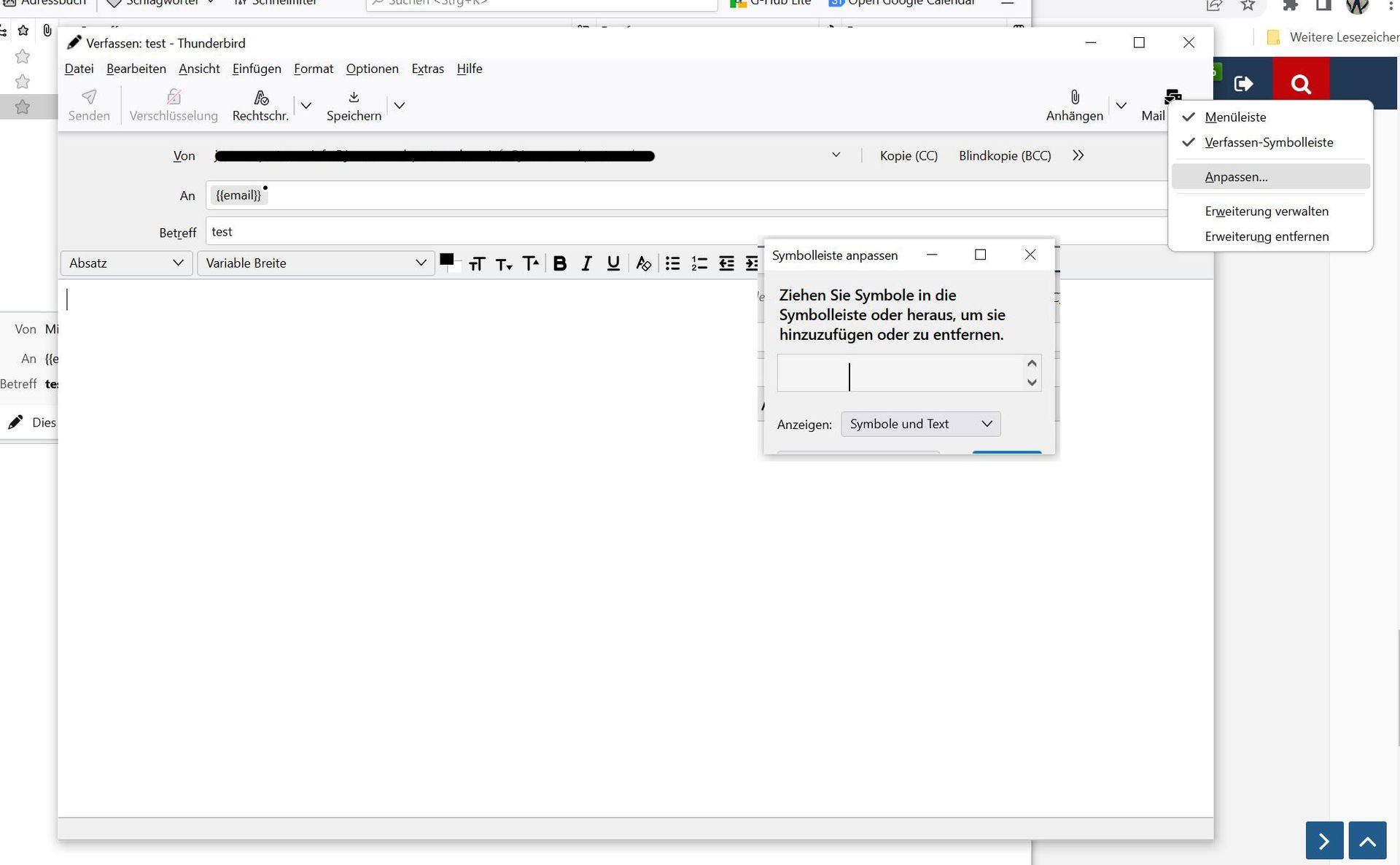Toggle star on first message row

23,56
